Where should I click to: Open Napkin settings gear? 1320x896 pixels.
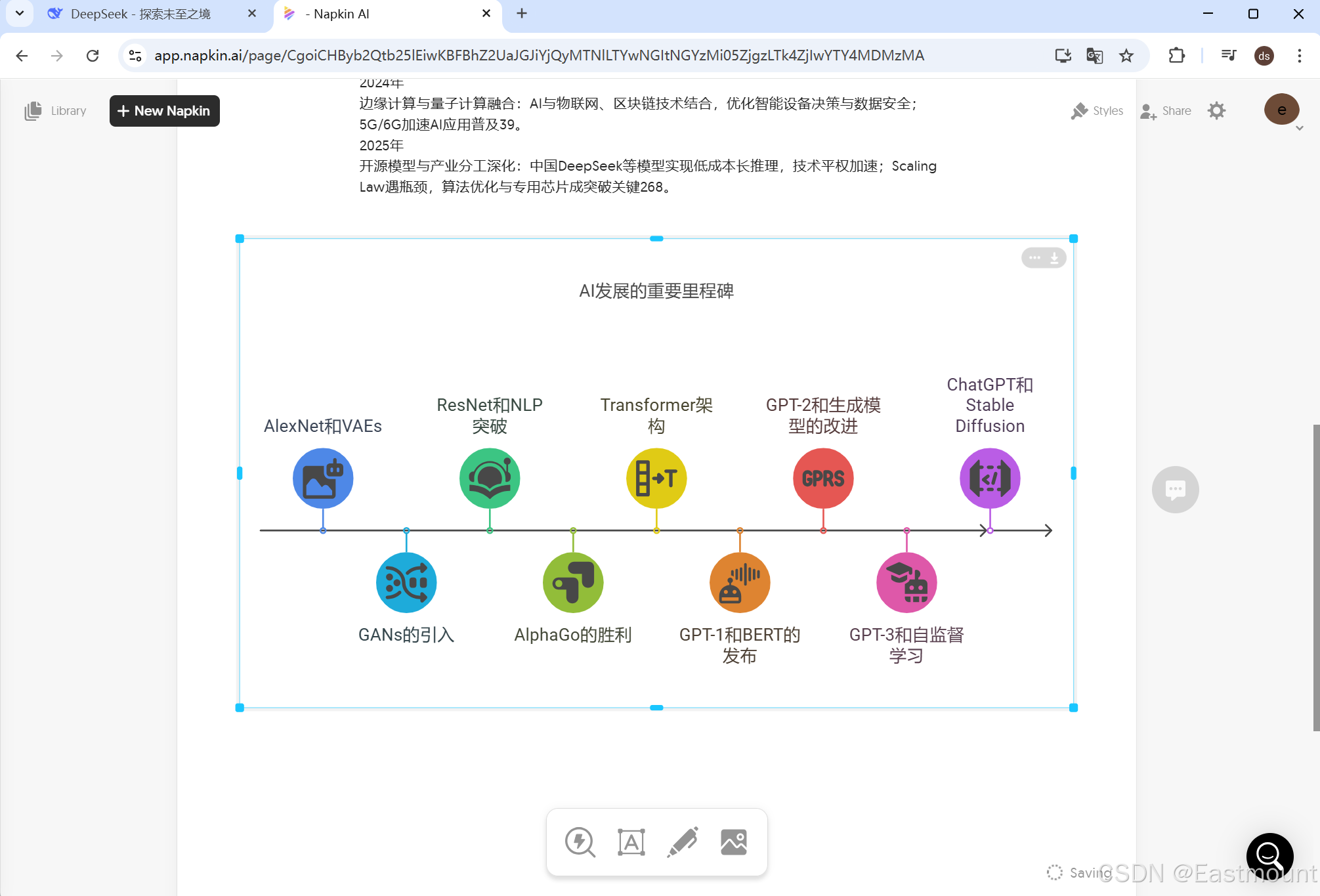pos(1216,111)
